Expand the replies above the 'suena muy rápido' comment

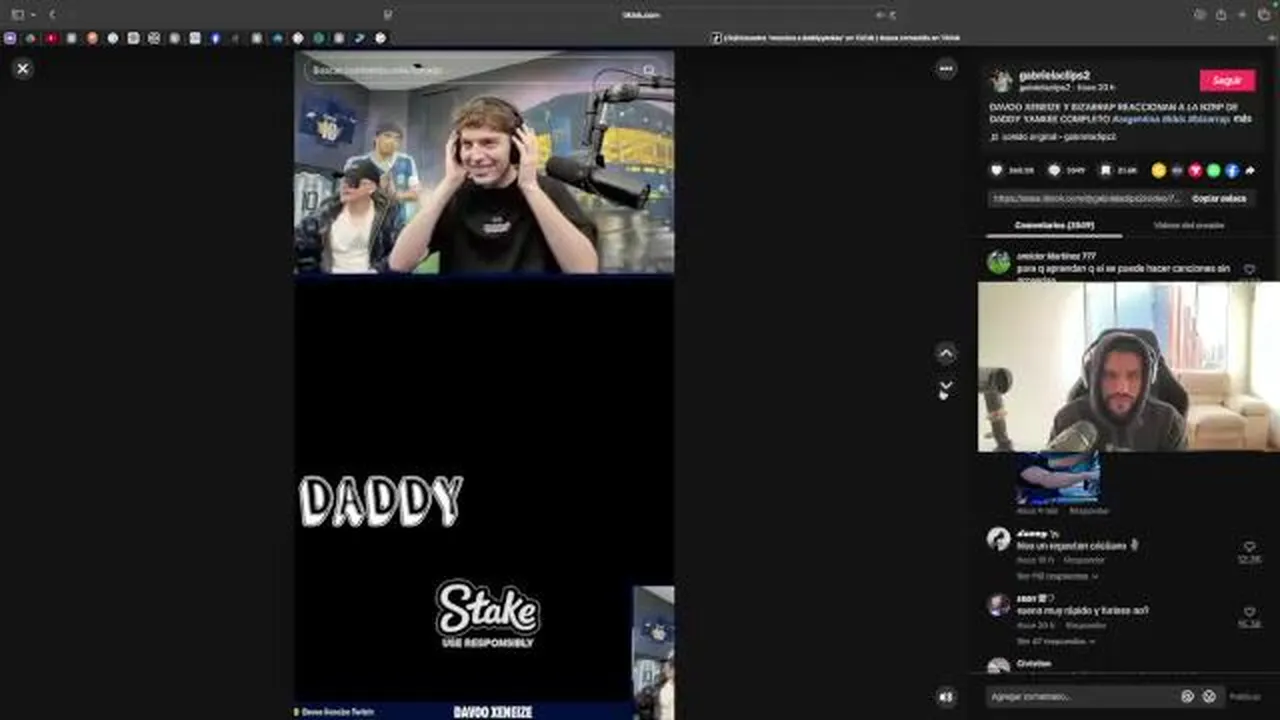click(1057, 577)
